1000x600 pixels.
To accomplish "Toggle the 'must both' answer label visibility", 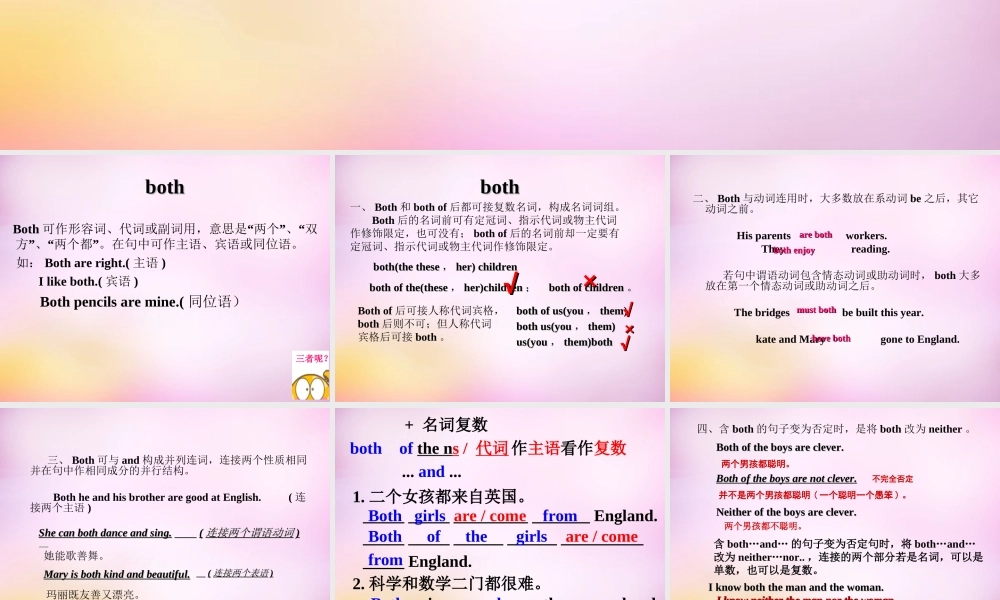I will (x=816, y=310).
